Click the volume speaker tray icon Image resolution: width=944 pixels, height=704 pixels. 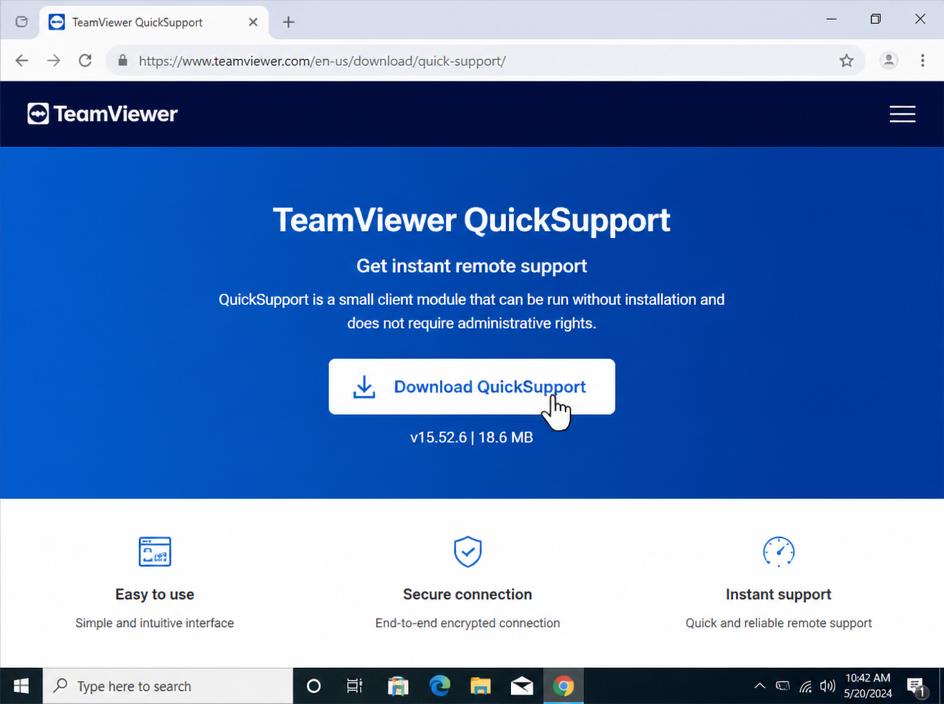828,686
